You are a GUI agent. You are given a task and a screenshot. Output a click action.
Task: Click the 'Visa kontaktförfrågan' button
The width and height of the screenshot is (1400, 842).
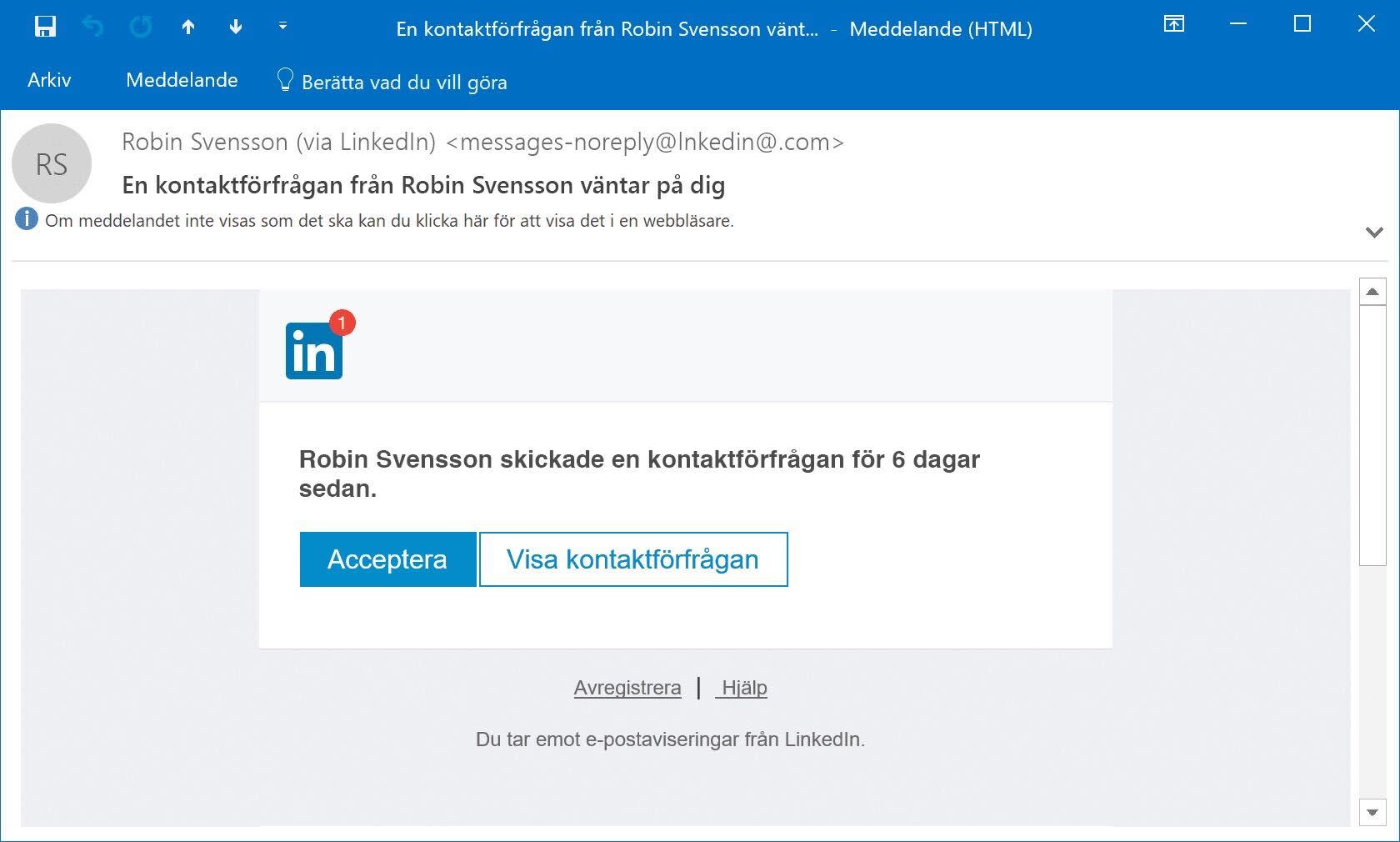(x=633, y=559)
